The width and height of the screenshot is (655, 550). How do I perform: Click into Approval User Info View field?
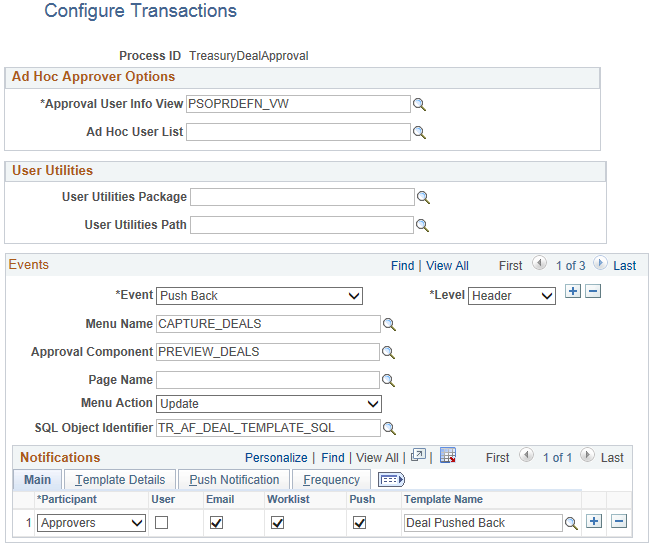click(x=298, y=104)
